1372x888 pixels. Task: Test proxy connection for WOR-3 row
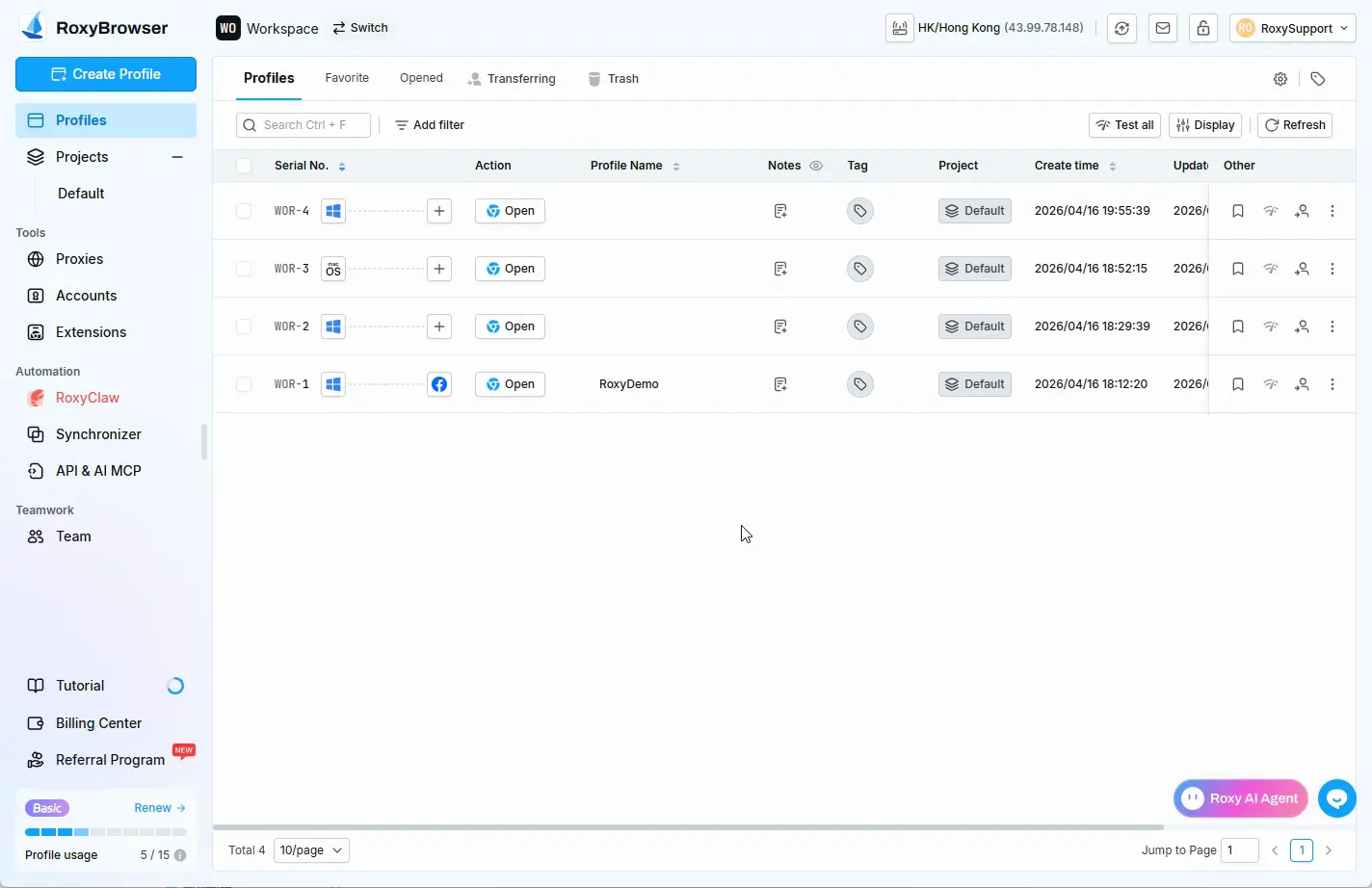(1271, 269)
